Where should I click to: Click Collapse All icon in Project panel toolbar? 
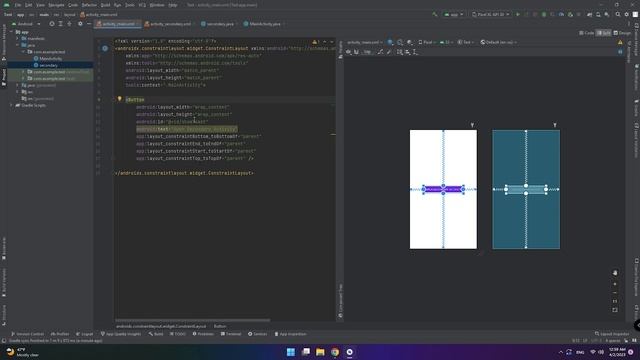69,24
